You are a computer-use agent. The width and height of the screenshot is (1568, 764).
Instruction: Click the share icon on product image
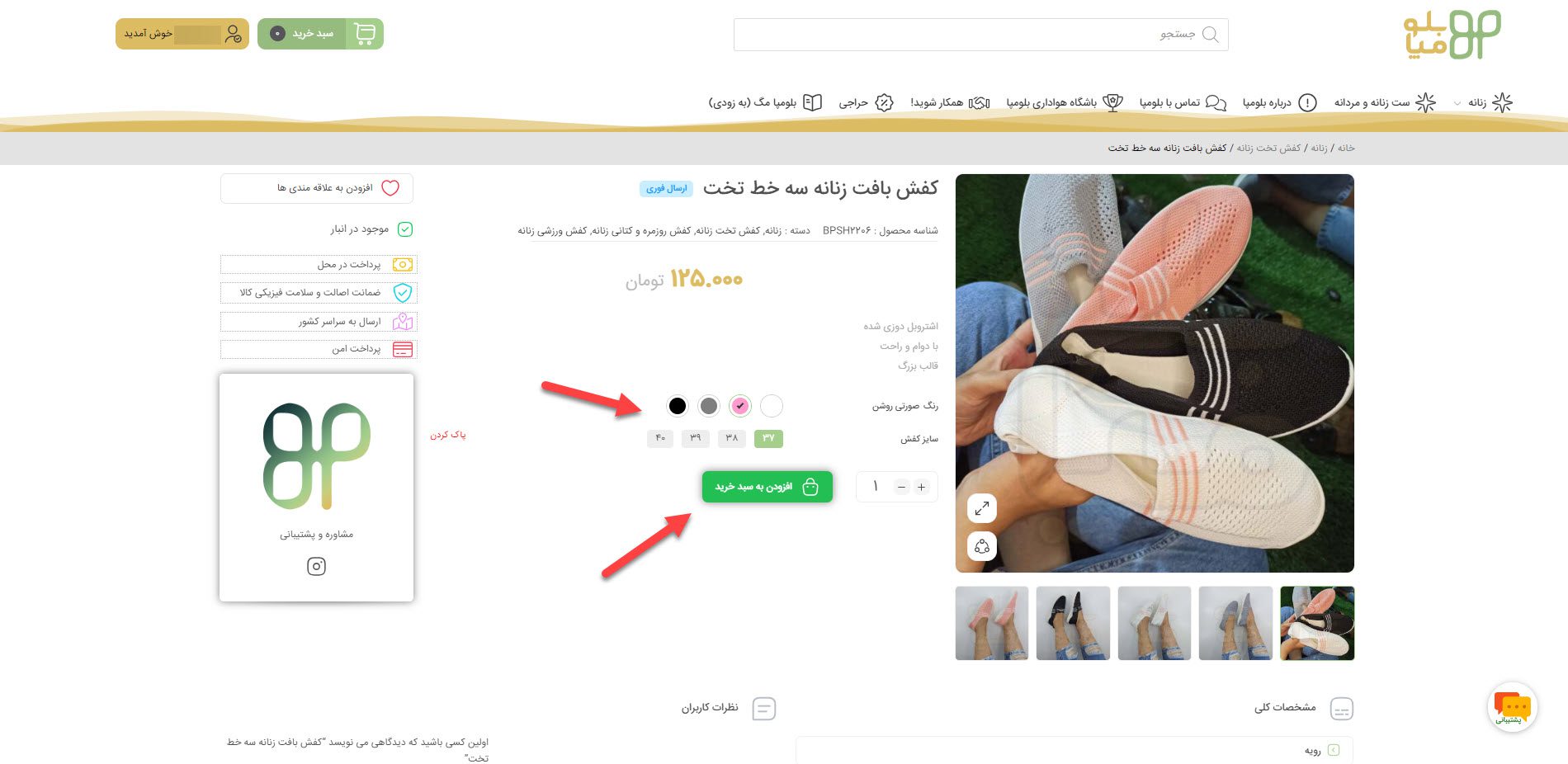point(981,546)
